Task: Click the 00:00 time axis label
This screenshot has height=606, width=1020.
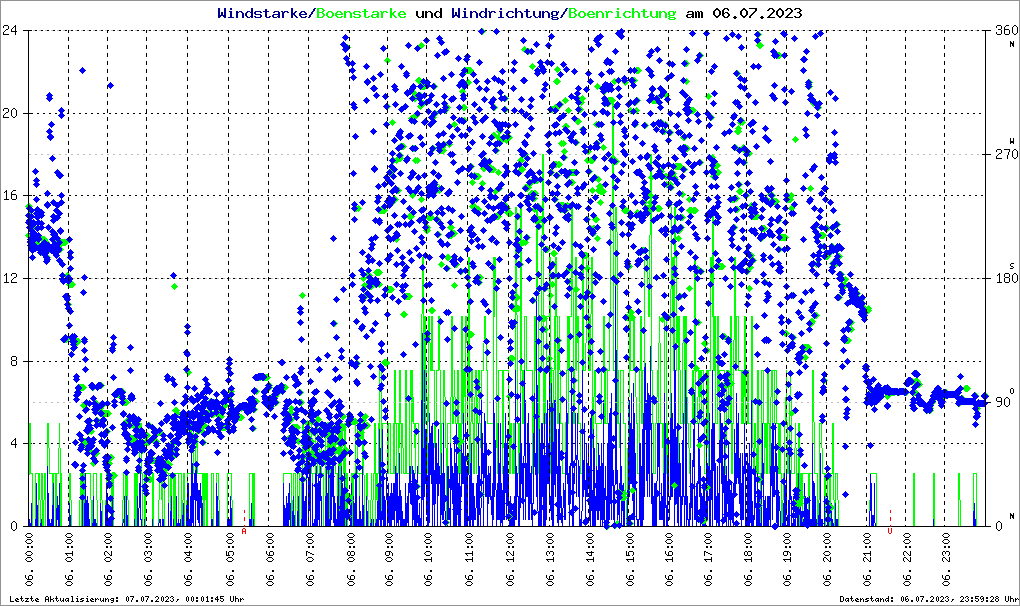Action: point(29,559)
